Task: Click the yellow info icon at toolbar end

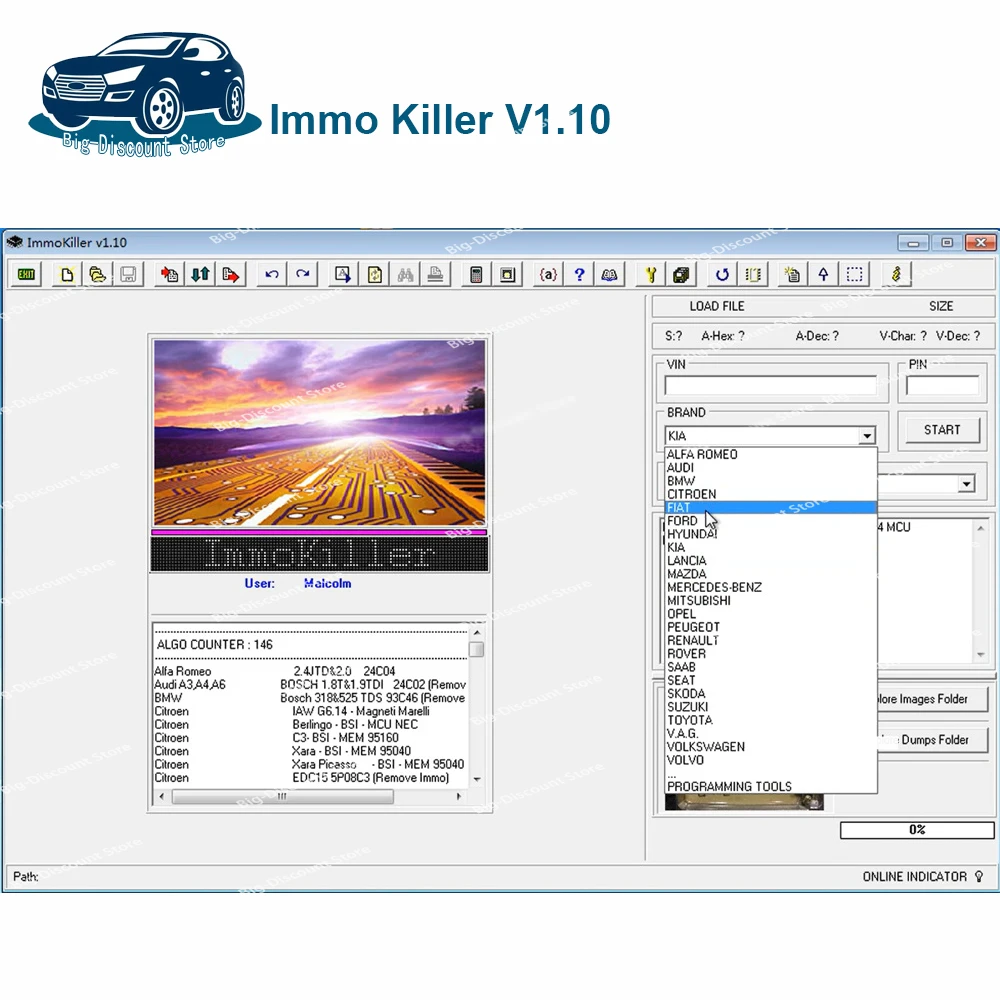Action: [x=896, y=275]
